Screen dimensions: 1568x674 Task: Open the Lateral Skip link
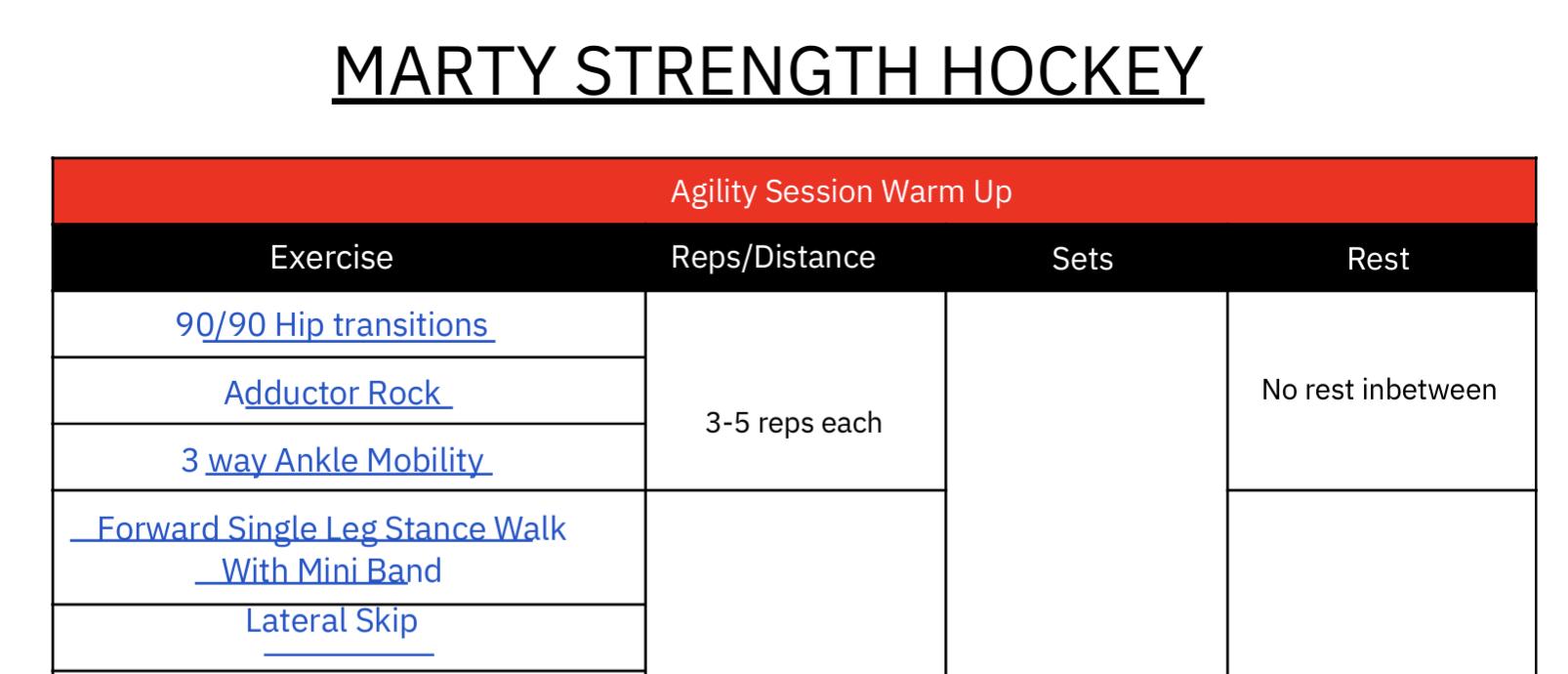pyautogui.click(x=331, y=620)
